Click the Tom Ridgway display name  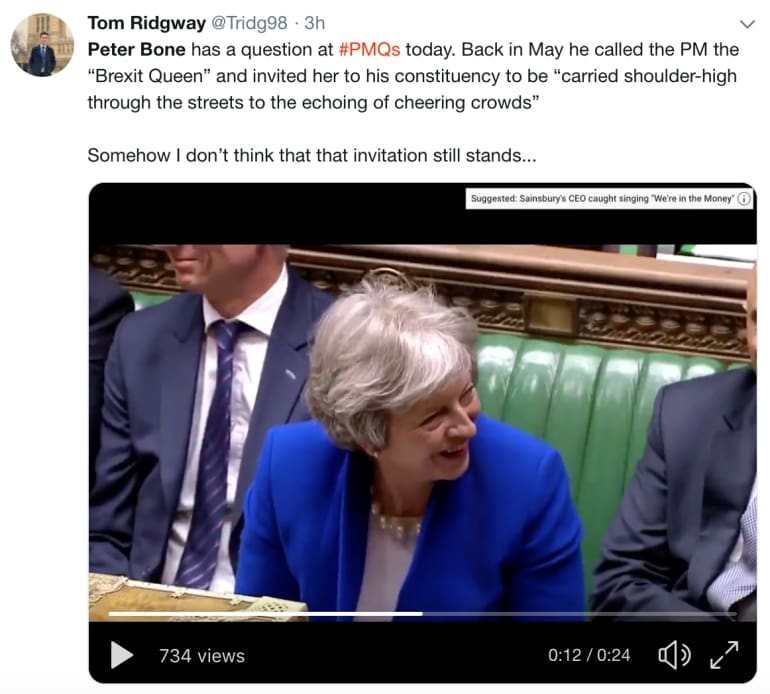pyautogui.click(x=146, y=23)
